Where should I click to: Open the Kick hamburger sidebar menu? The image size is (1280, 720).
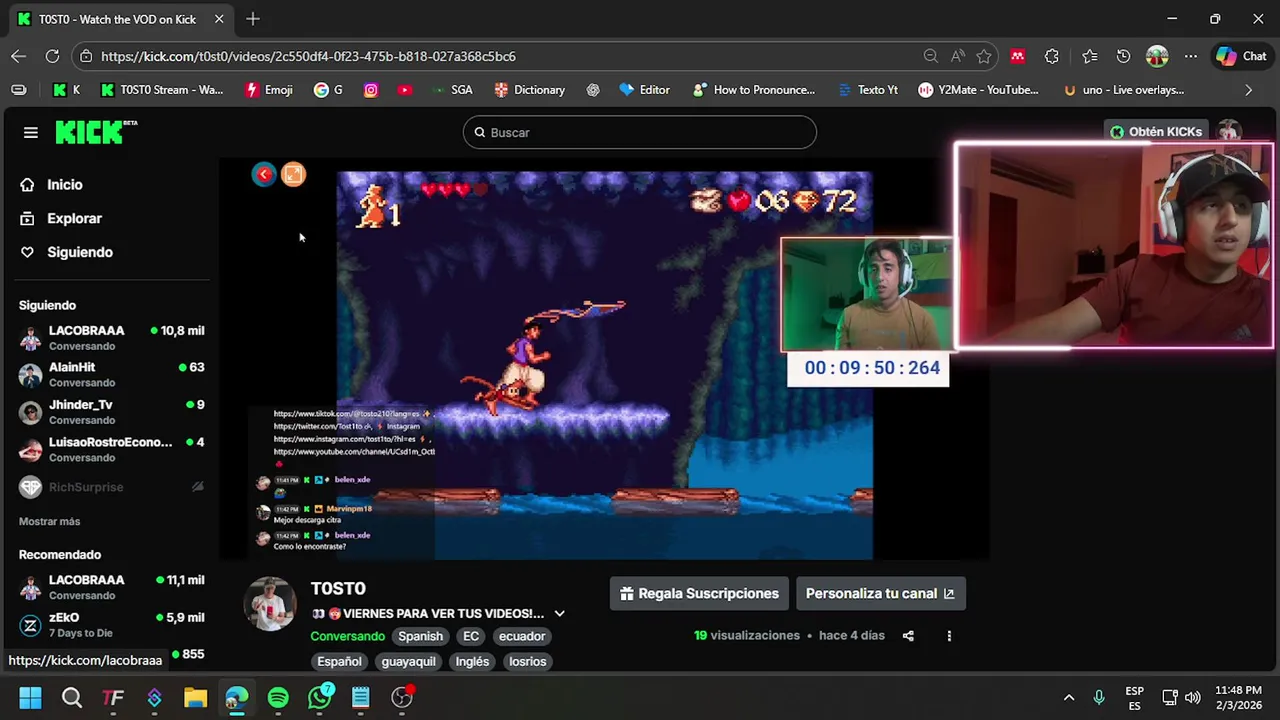30,132
